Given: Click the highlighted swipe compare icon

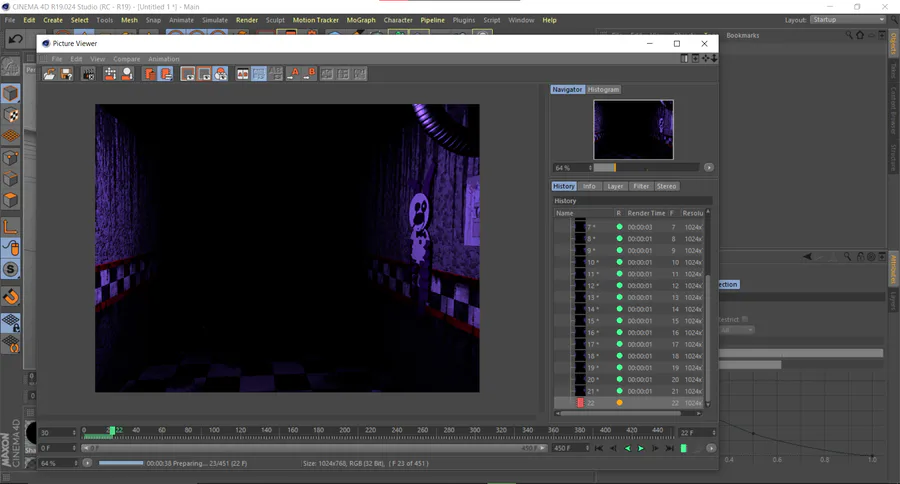Looking at the screenshot, I should (259, 73).
